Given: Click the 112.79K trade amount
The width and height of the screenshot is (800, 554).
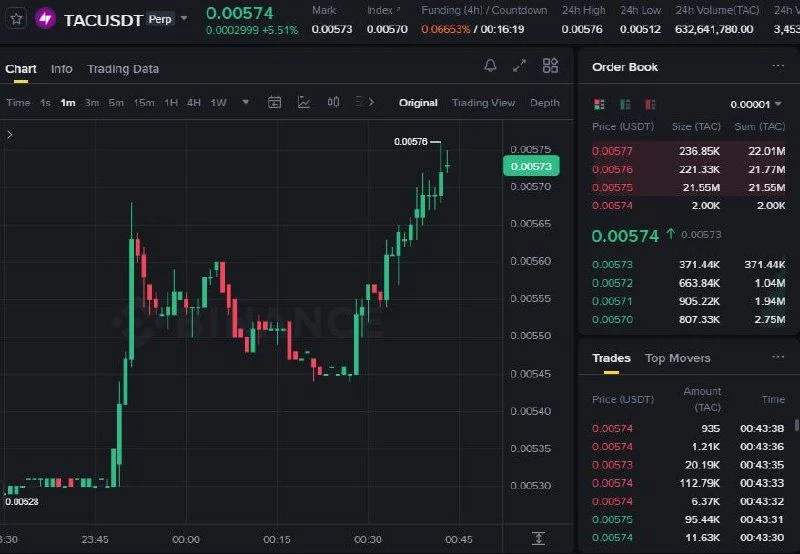Looking at the screenshot, I should tap(699, 483).
